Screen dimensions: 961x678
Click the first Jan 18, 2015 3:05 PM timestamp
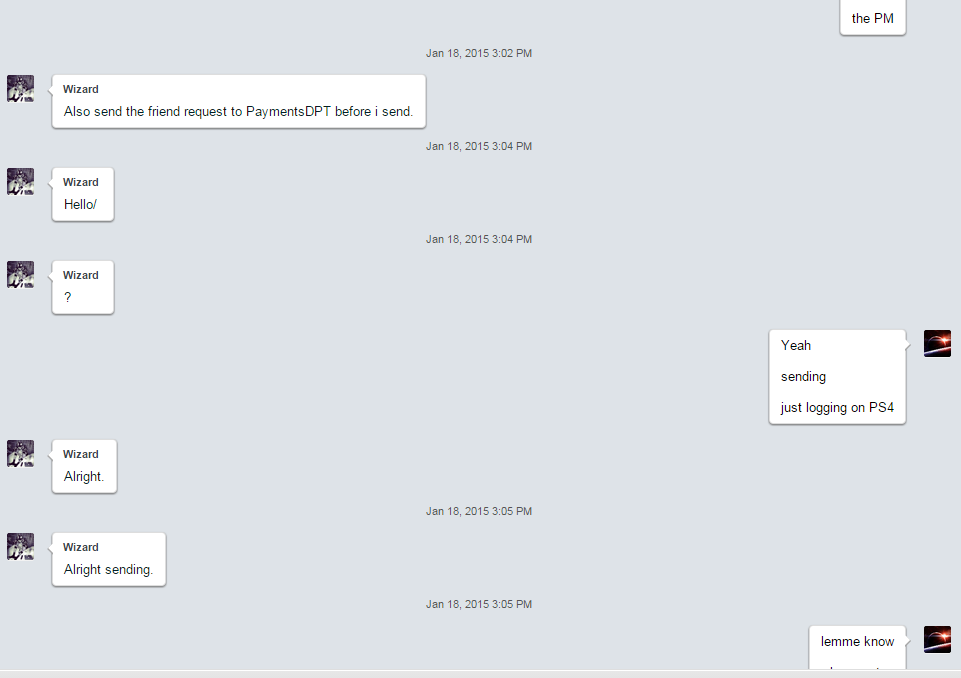click(x=479, y=511)
